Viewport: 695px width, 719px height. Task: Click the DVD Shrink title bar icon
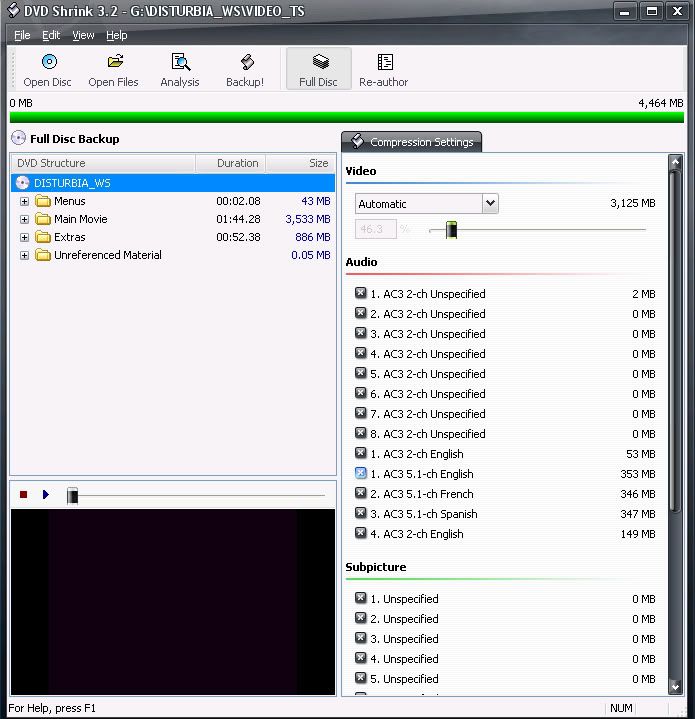(14, 10)
